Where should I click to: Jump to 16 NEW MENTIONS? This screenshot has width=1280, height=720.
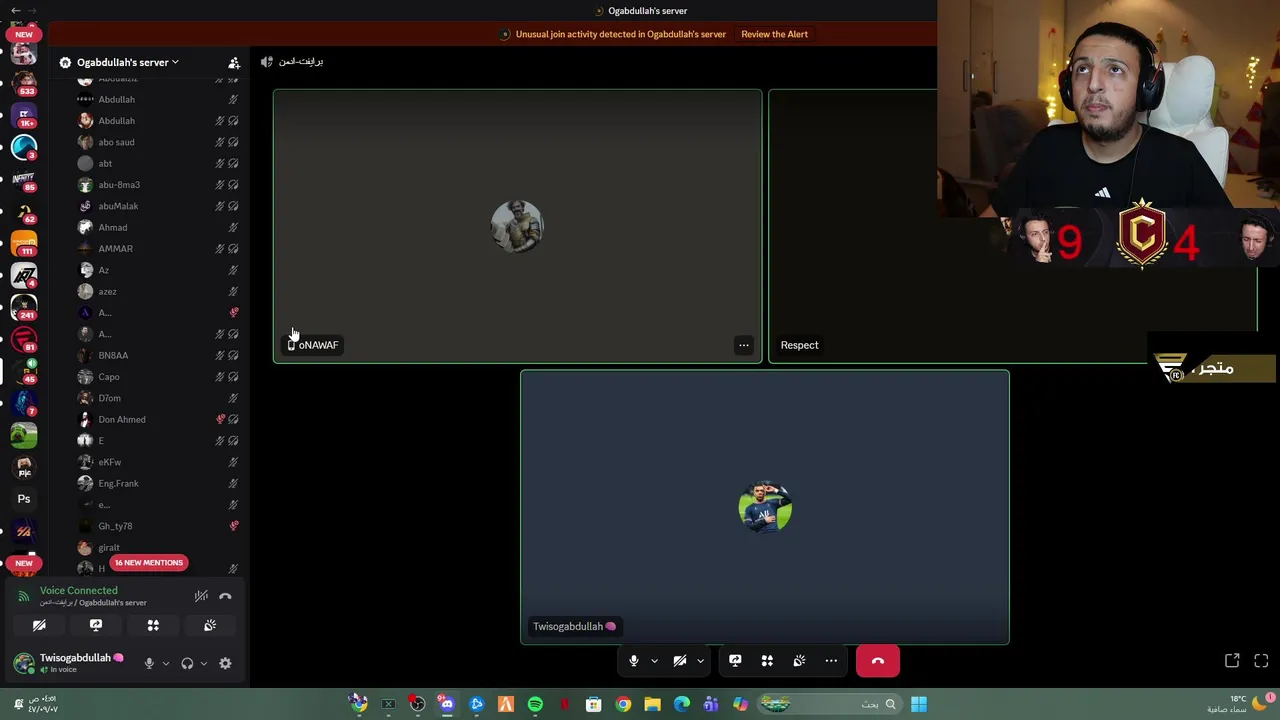pos(148,563)
